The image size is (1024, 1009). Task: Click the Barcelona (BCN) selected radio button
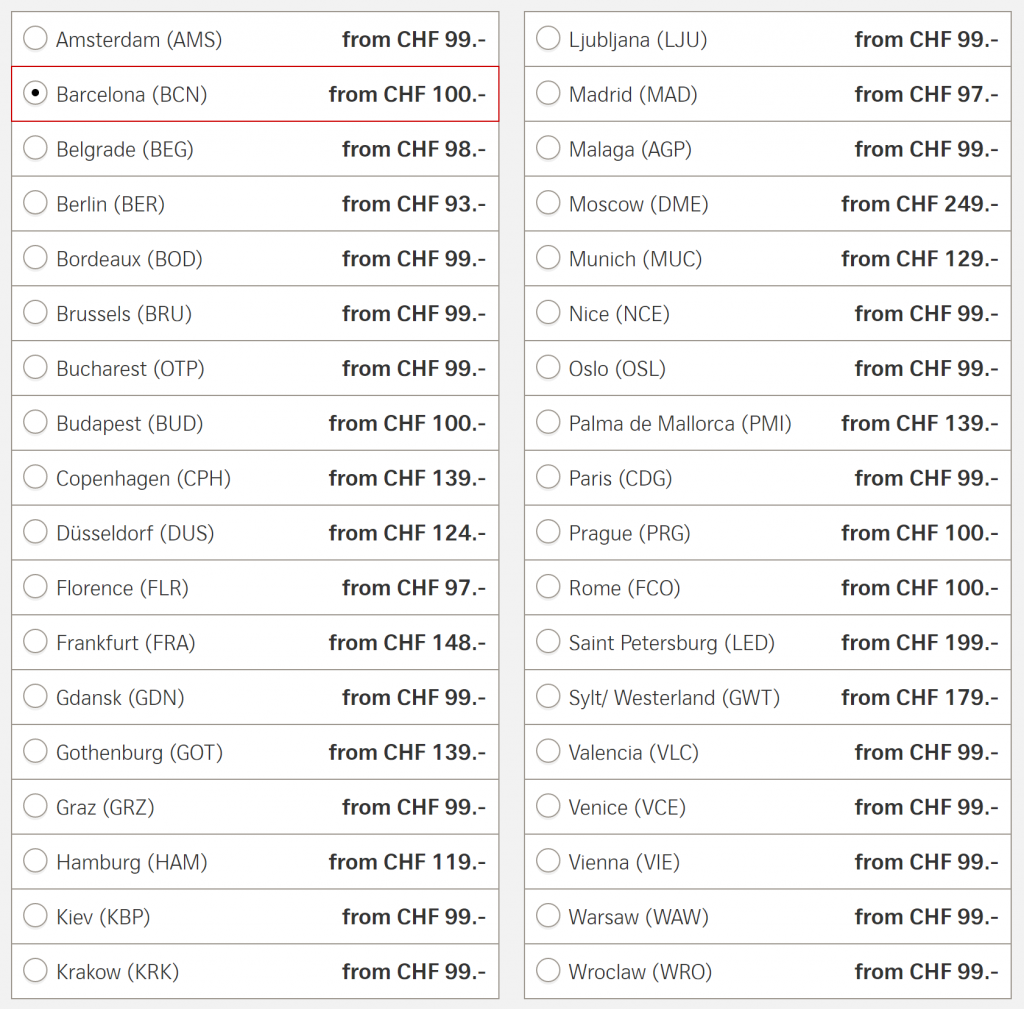click(x=35, y=94)
